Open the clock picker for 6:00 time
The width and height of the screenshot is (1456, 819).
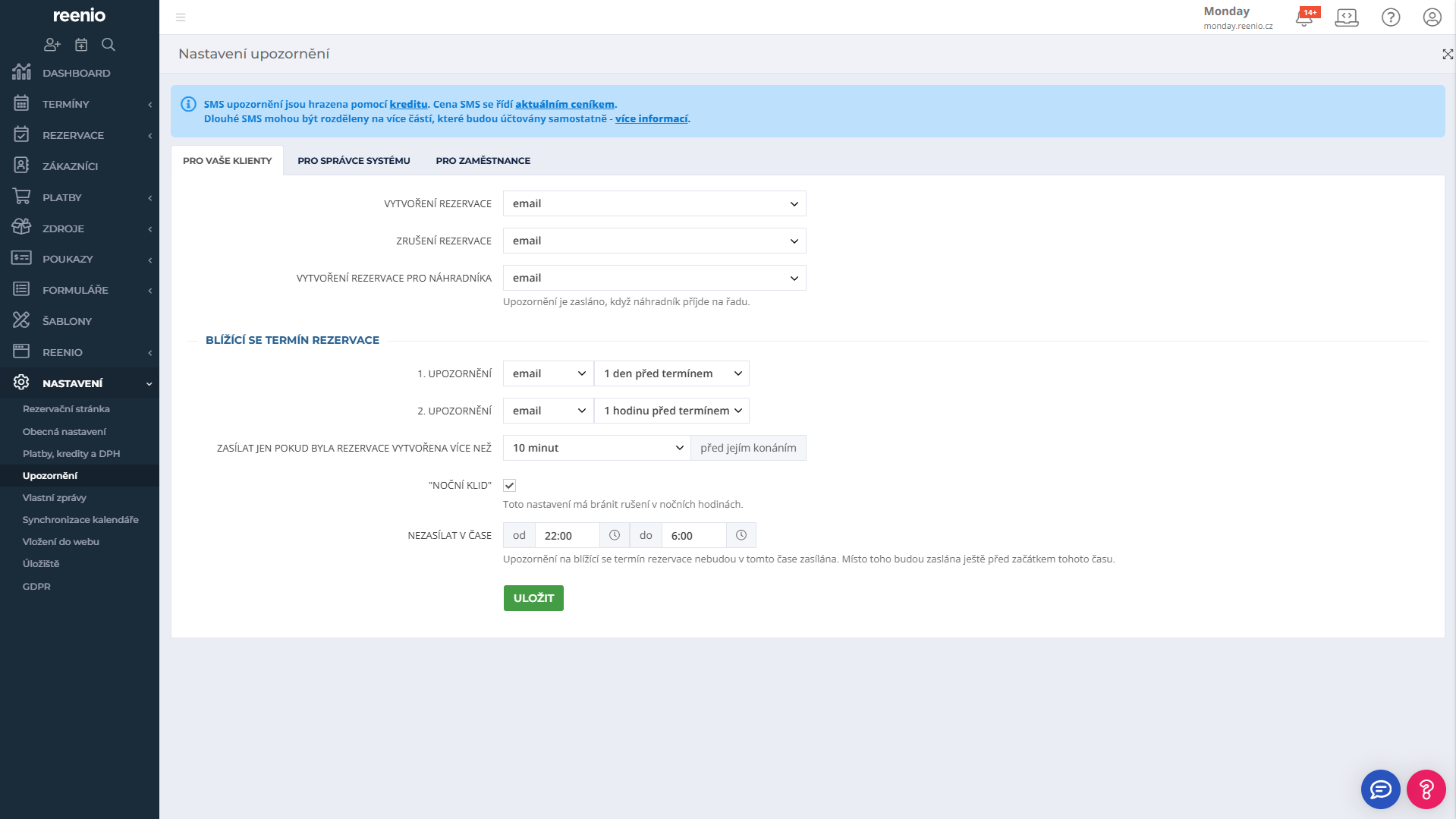(x=741, y=535)
